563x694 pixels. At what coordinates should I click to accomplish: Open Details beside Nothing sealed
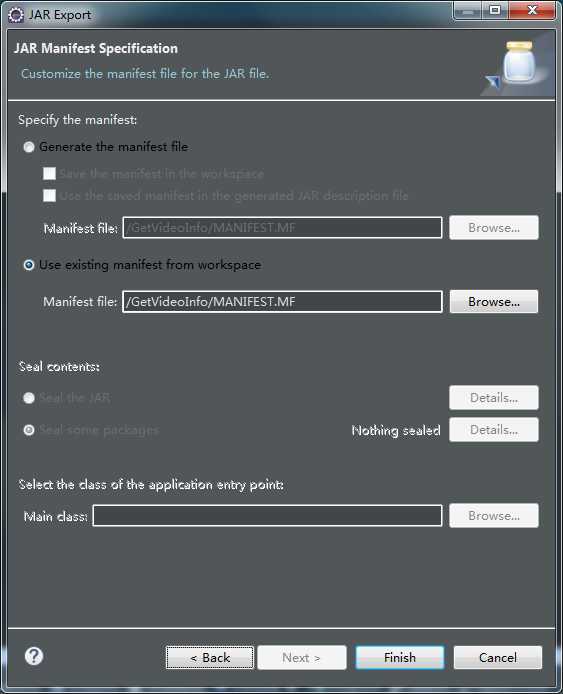tap(494, 429)
